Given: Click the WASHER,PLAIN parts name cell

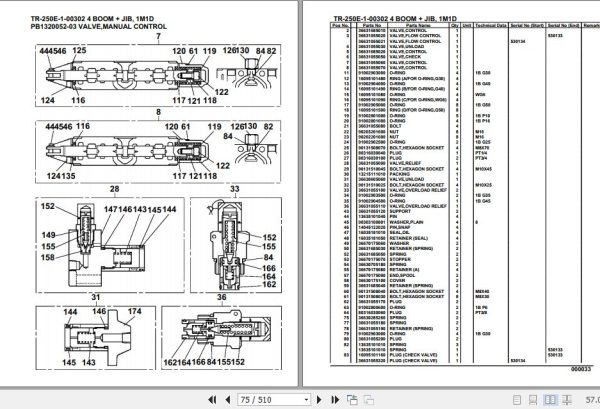Looking at the screenshot, I should [406, 222].
